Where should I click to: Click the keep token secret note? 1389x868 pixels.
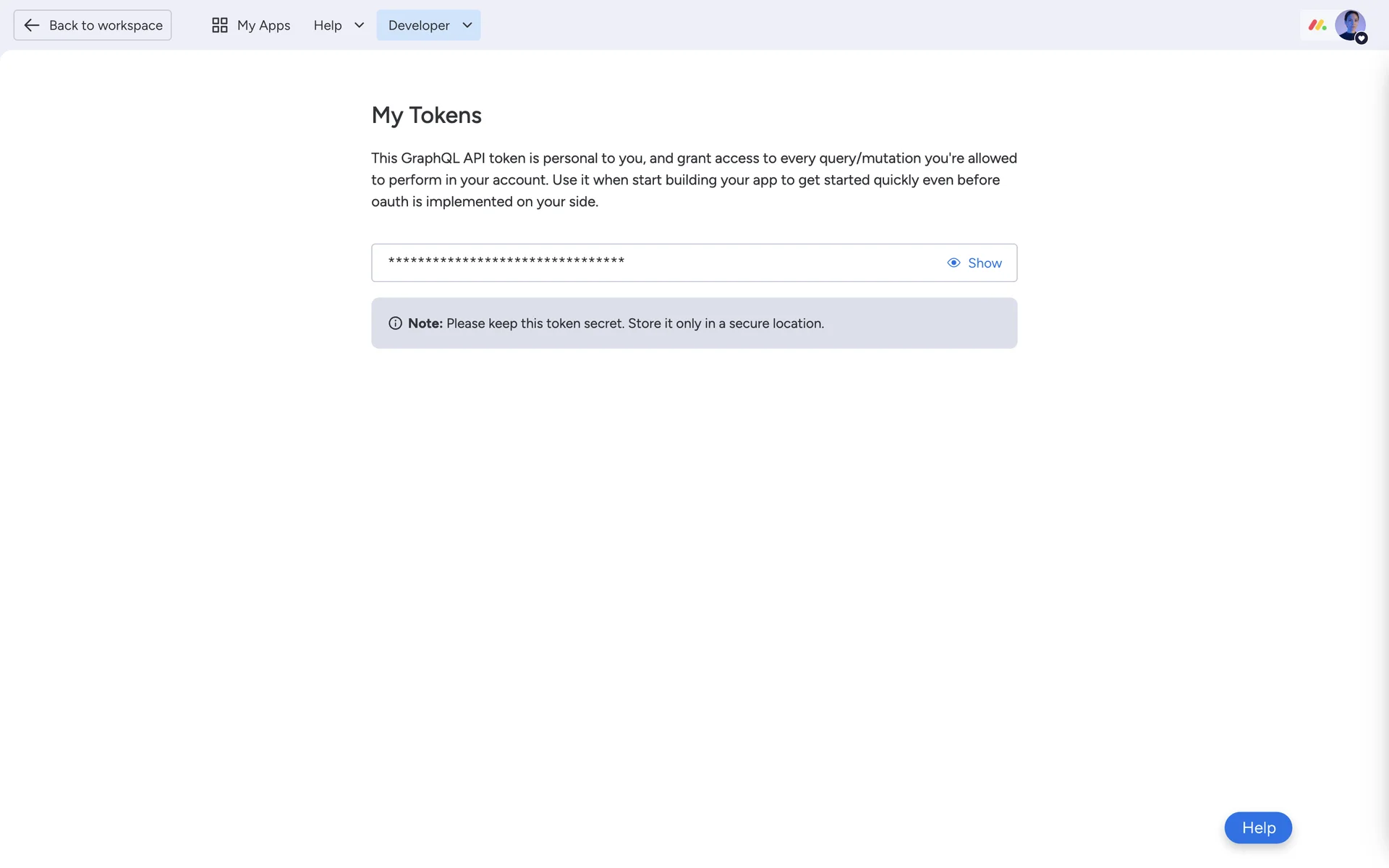[x=634, y=323]
